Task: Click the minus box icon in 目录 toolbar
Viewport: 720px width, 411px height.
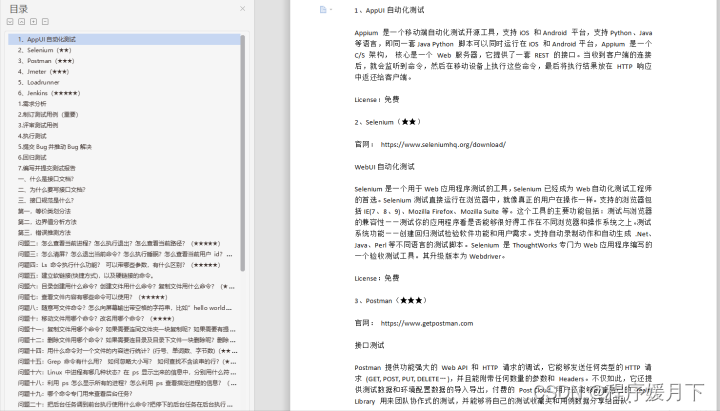Action: 45,22
